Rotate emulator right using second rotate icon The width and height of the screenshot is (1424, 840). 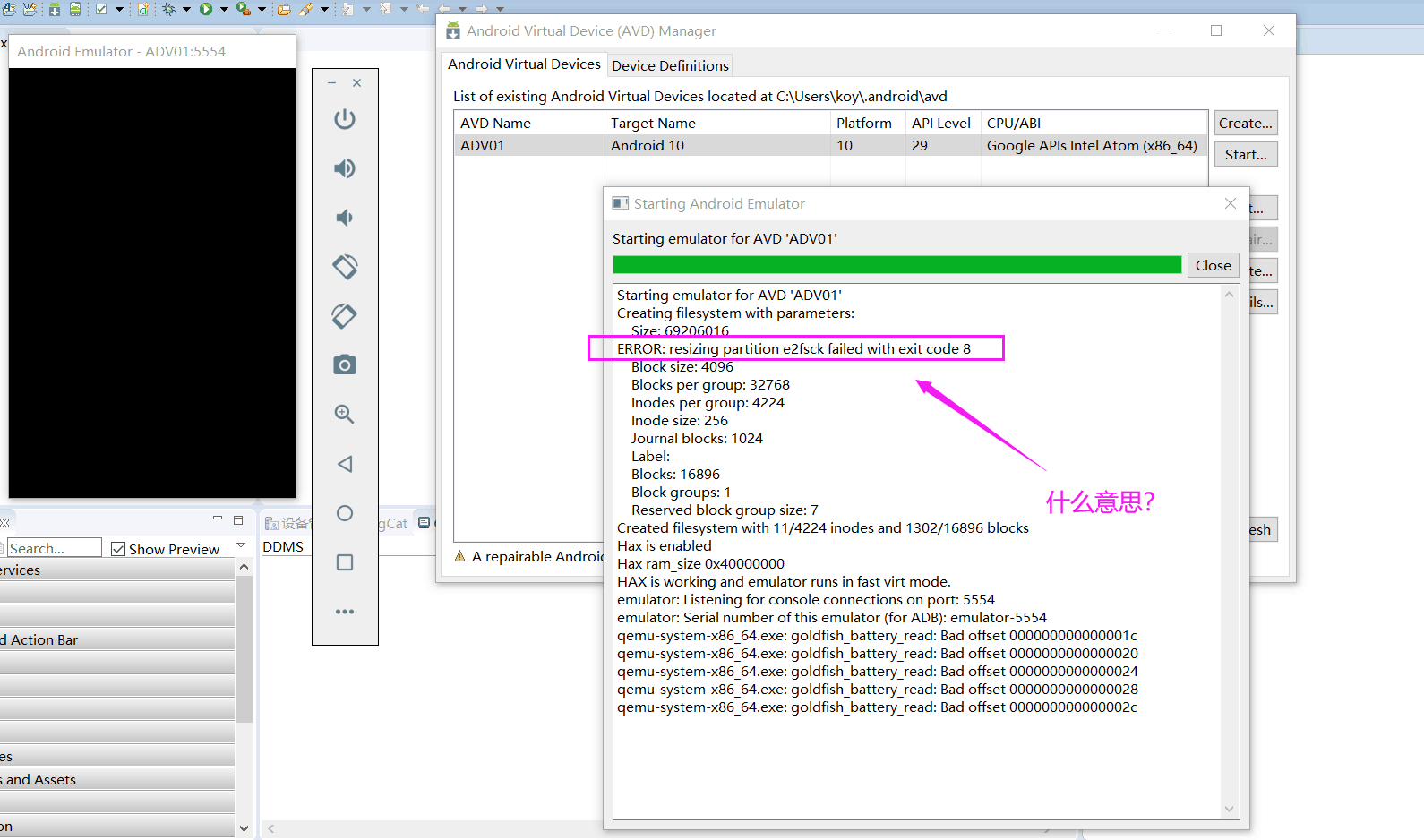(x=345, y=316)
